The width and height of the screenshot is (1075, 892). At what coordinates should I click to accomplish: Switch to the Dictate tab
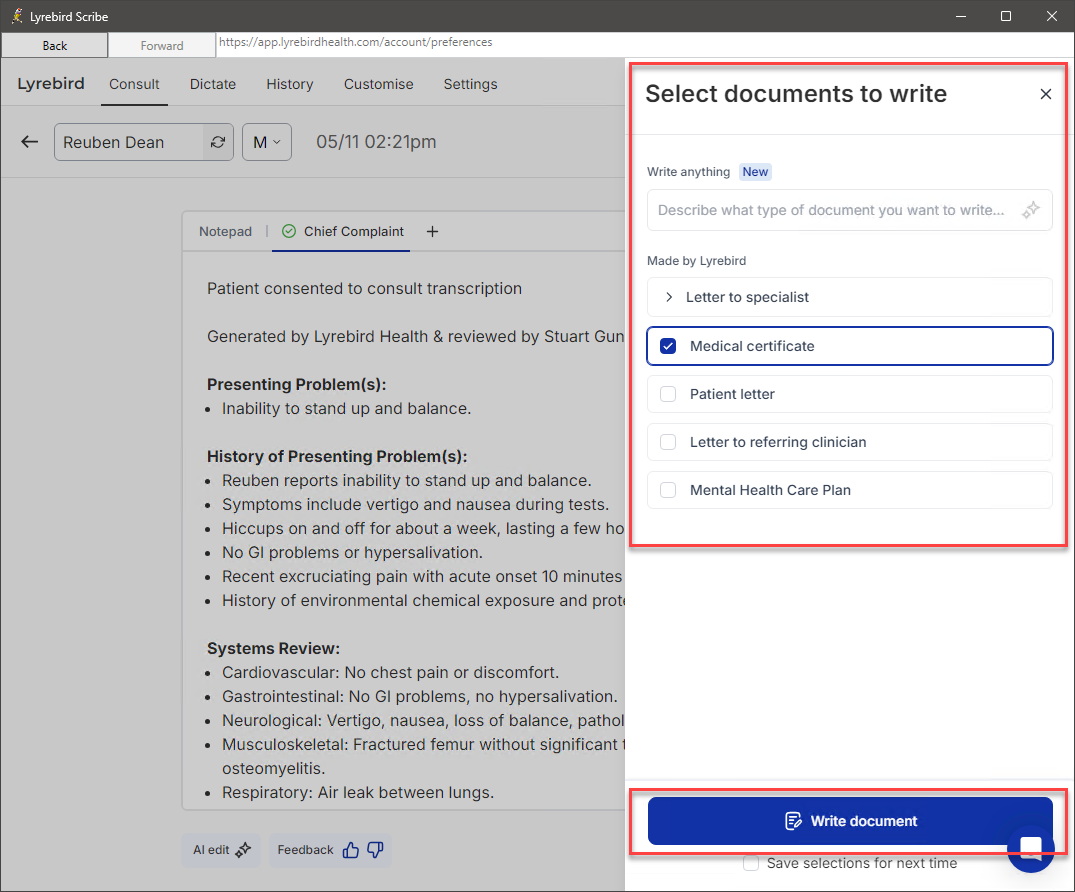[213, 84]
